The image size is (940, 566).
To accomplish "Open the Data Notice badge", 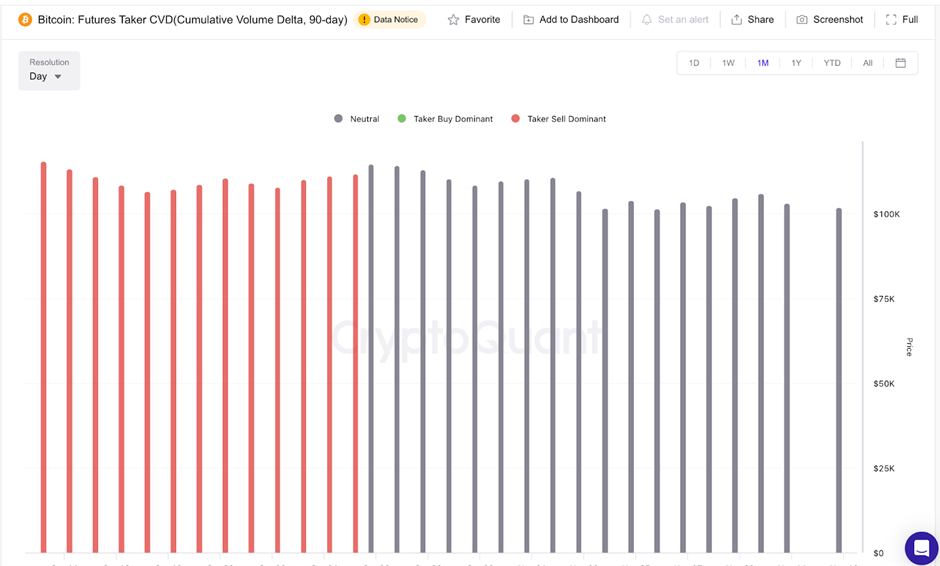I will 390,19.
